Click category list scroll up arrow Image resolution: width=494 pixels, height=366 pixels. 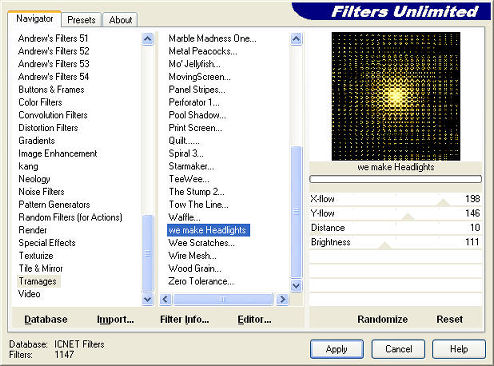tap(147, 39)
